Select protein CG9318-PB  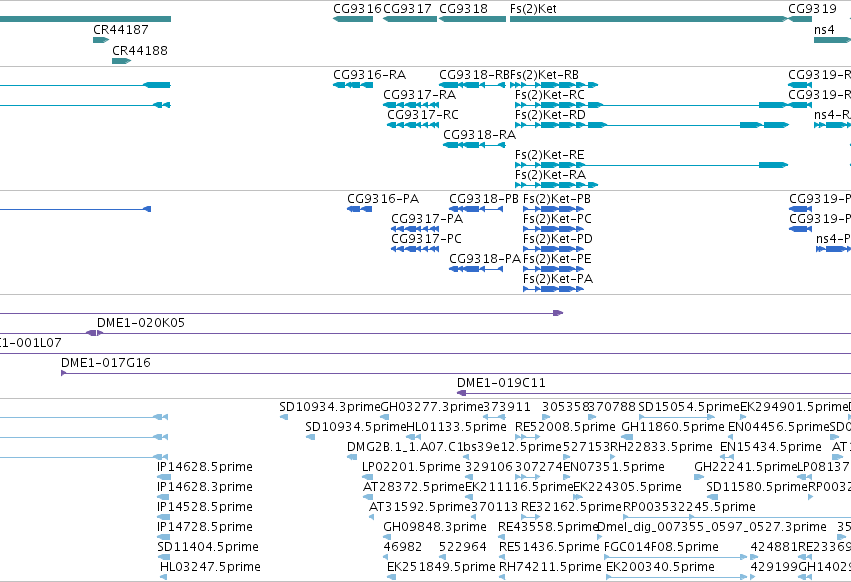coord(476,209)
